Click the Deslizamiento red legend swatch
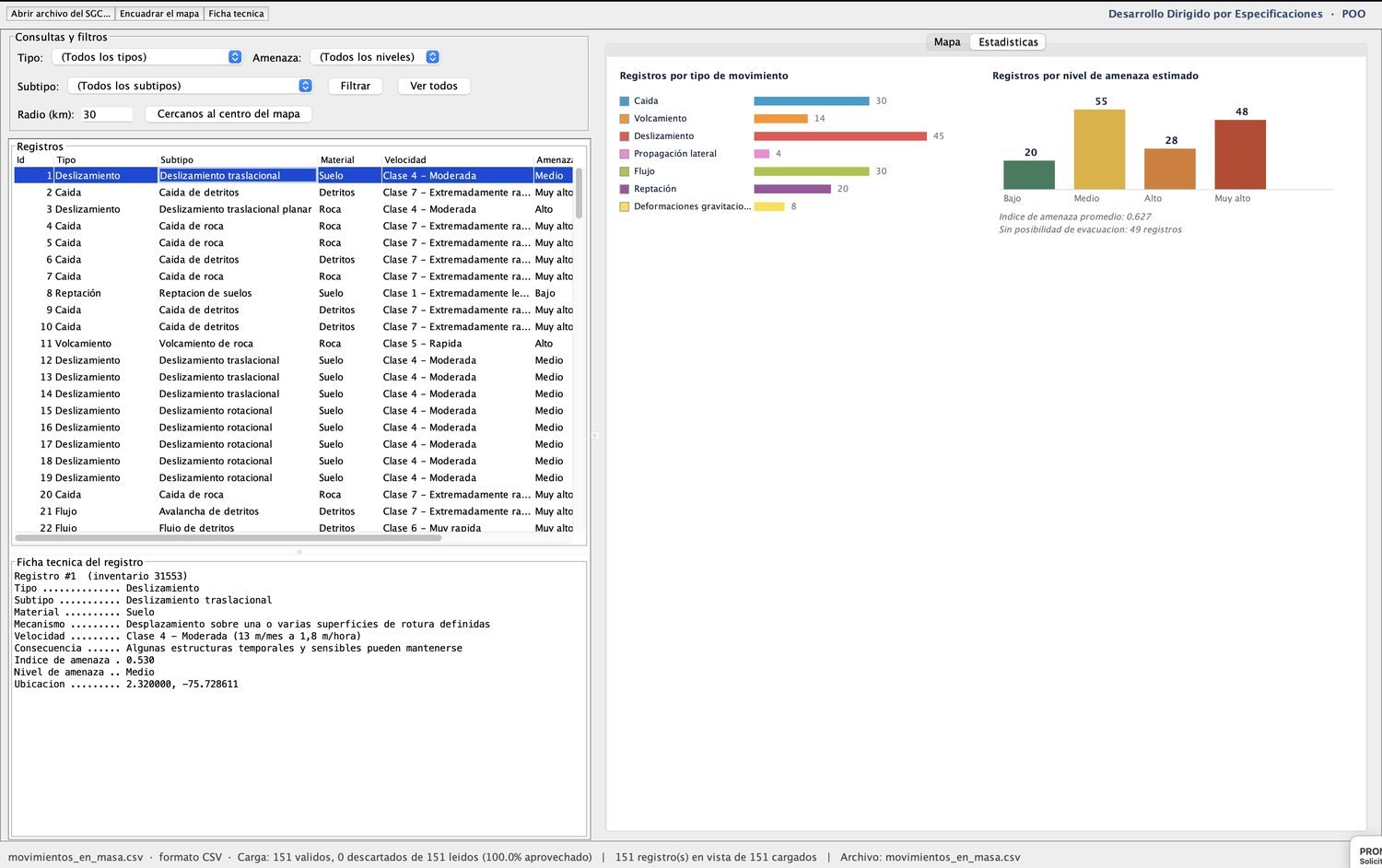The image size is (1382, 868). pyautogui.click(x=625, y=136)
